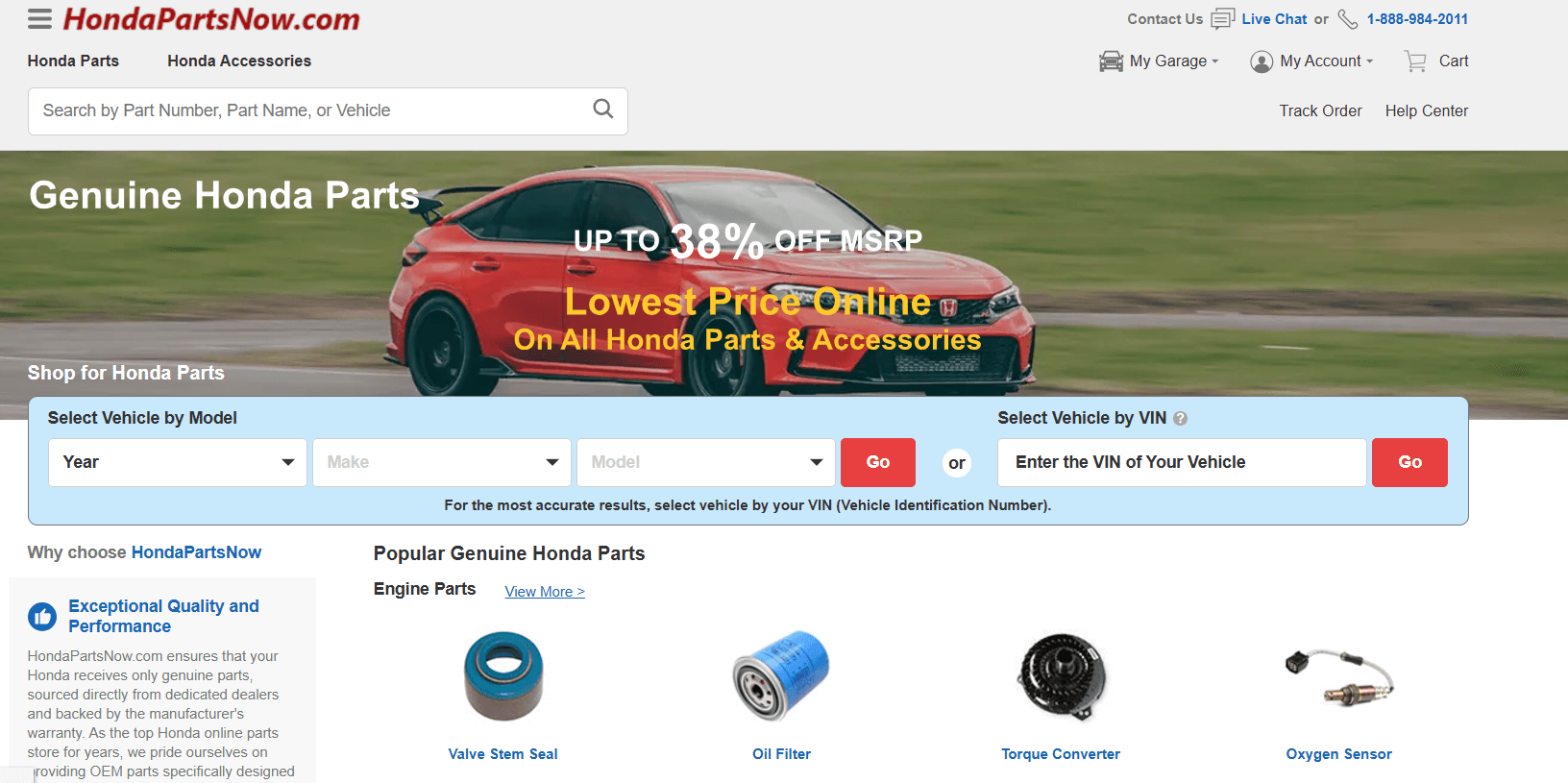The height and width of the screenshot is (783, 1568).
Task: Open the Valve Stem Seal product image
Action: [503, 676]
